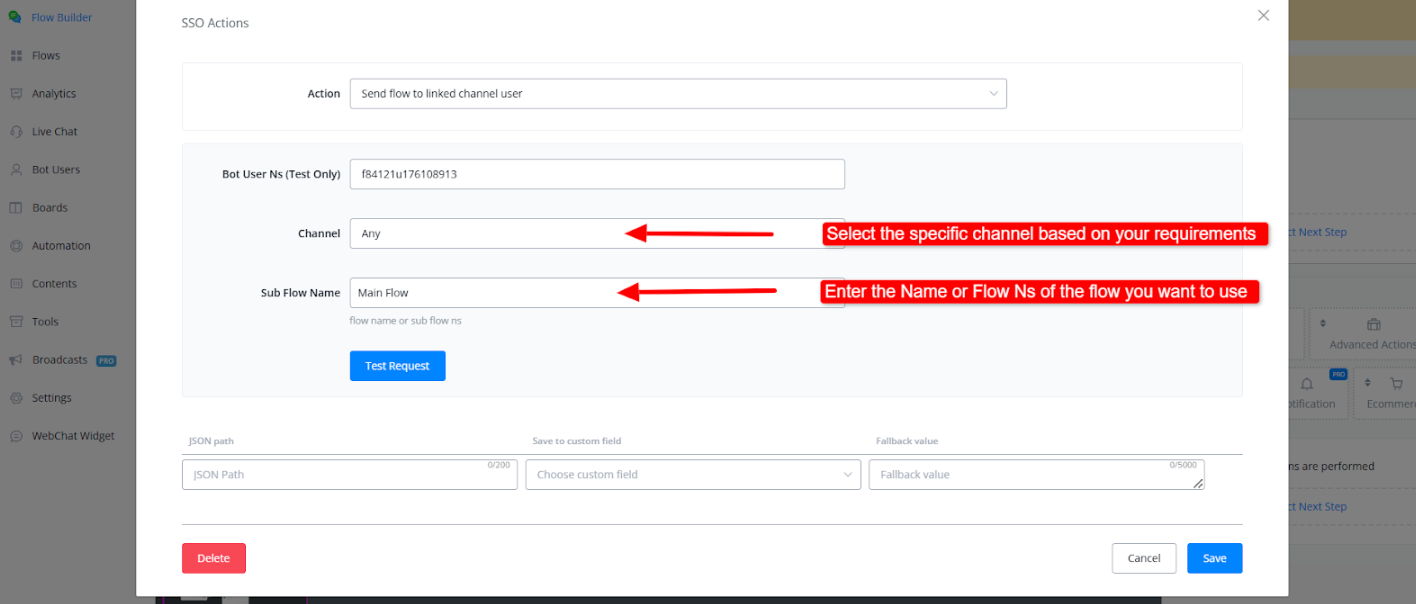This screenshot has height=604, width=1416.
Task: Click the Cancel button
Action: [x=1143, y=558]
